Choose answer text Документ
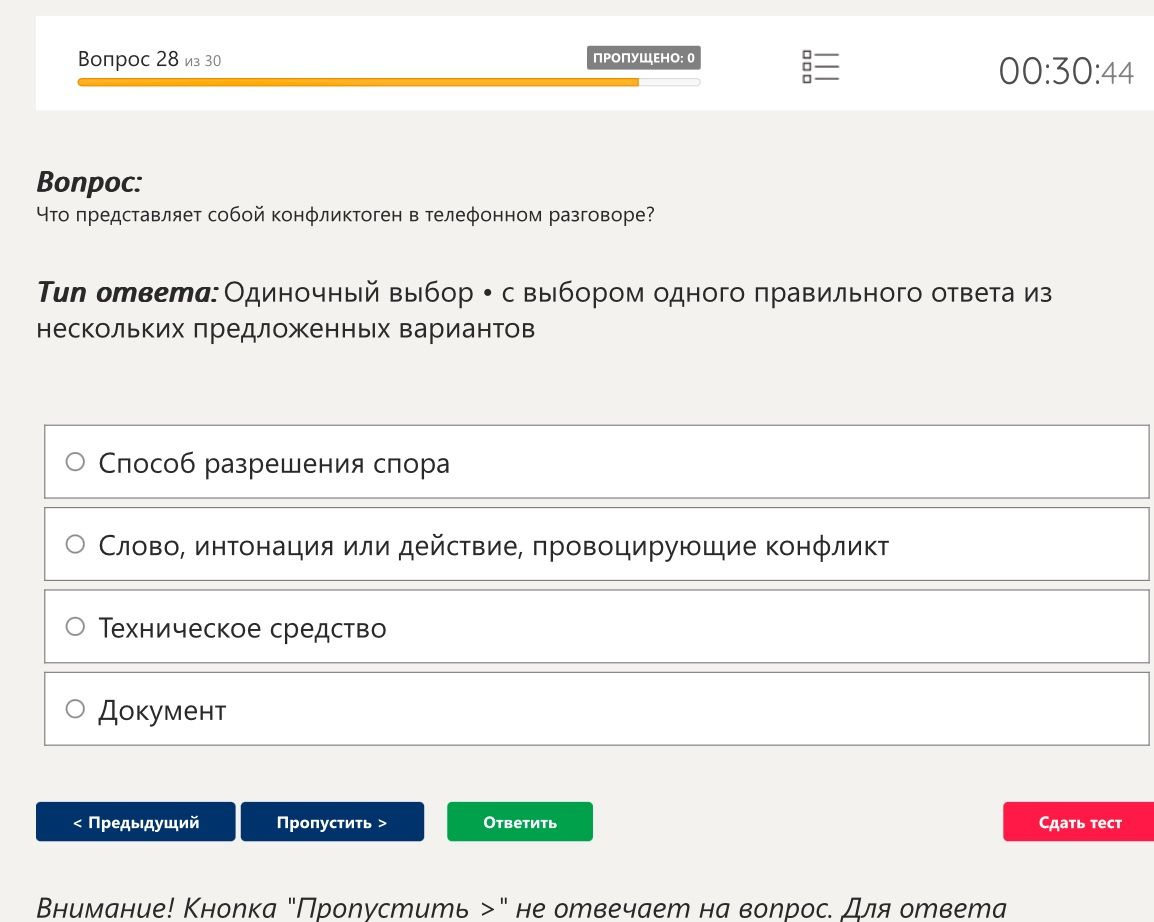 click(x=162, y=710)
